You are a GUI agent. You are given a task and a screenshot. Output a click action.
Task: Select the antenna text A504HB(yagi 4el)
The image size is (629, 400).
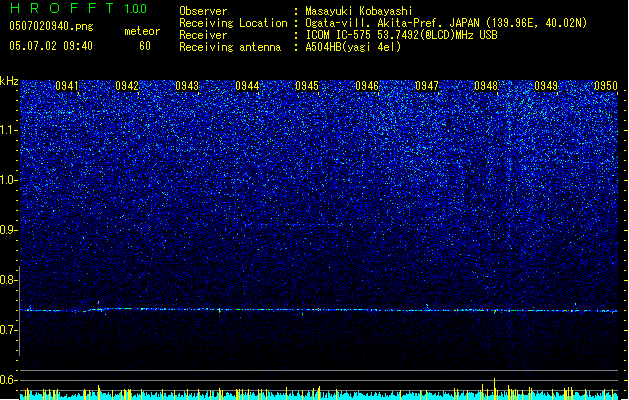[x=353, y=47]
